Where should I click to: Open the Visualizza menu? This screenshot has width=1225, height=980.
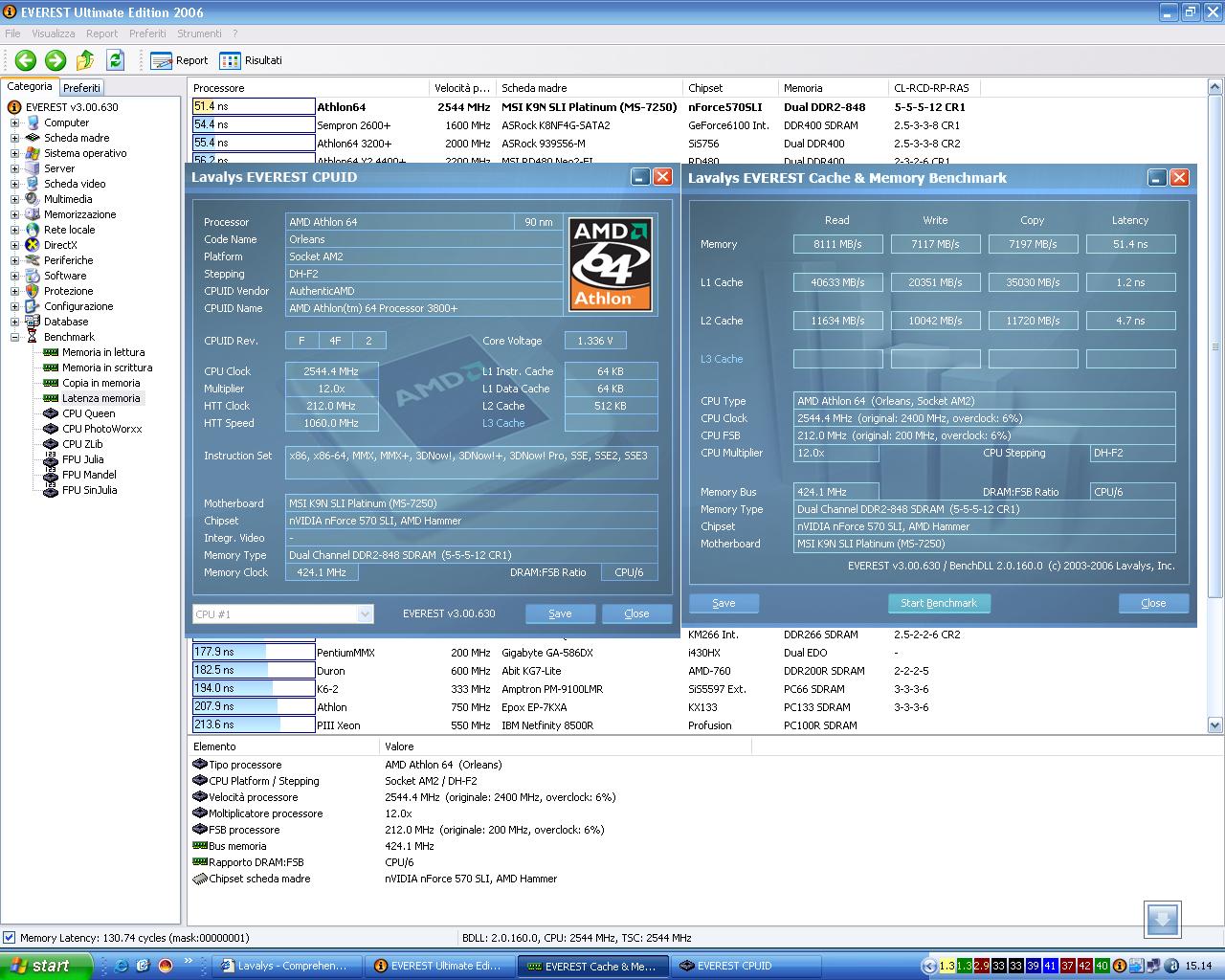53,33
